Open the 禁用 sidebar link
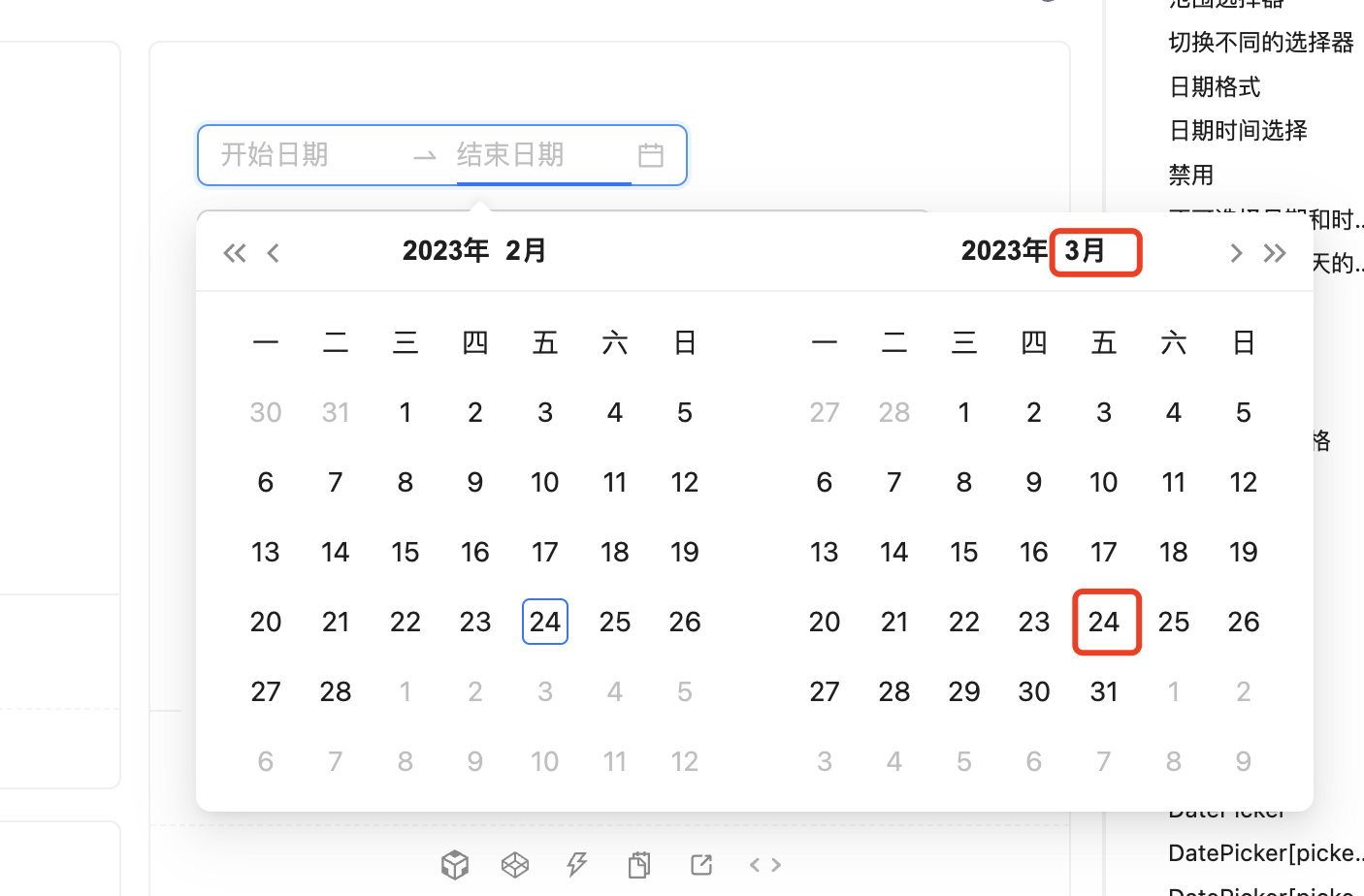1364x896 pixels. point(1191,175)
